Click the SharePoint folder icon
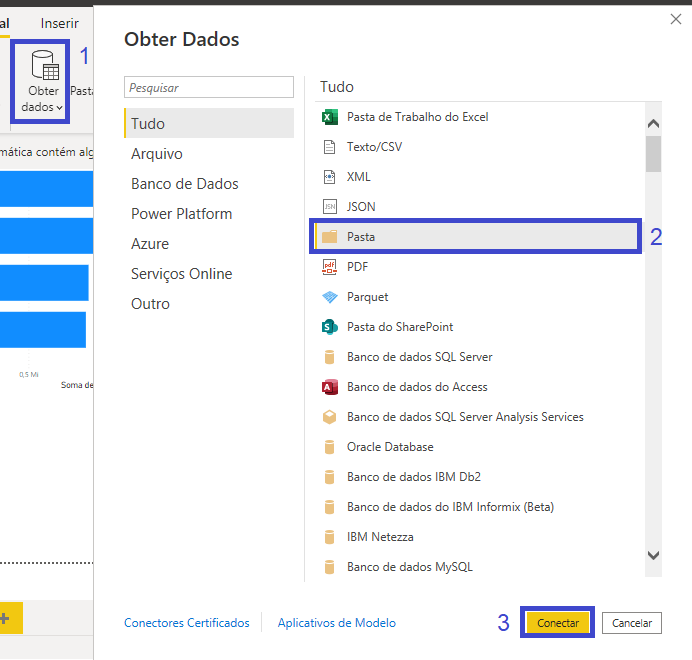 point(330,327)
